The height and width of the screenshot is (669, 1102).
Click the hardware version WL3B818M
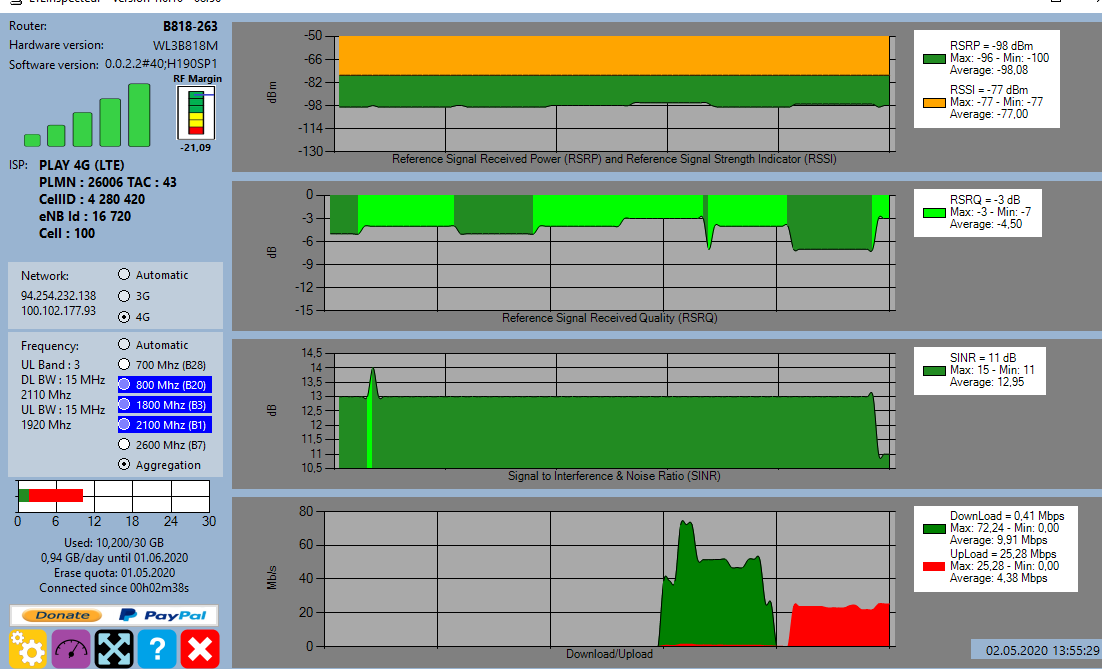pos(186,46)
